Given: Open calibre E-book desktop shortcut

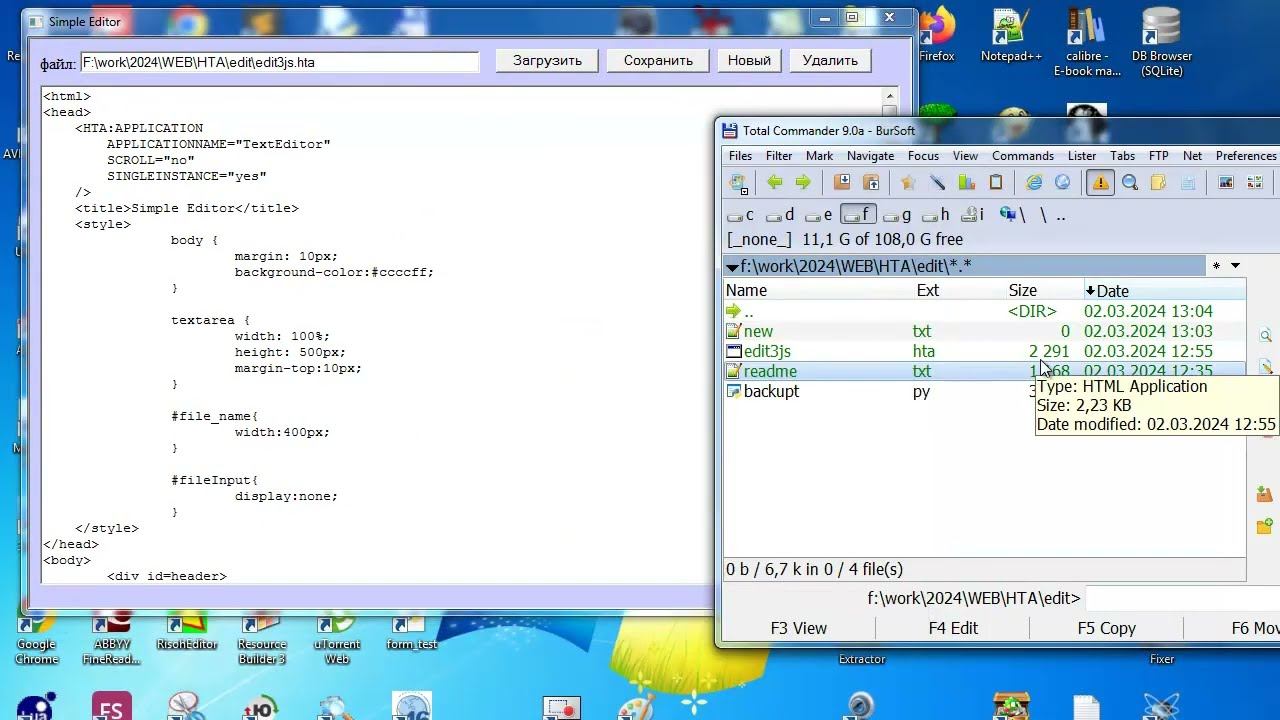Looking at the screenshot, I should tap(1087, 42).
